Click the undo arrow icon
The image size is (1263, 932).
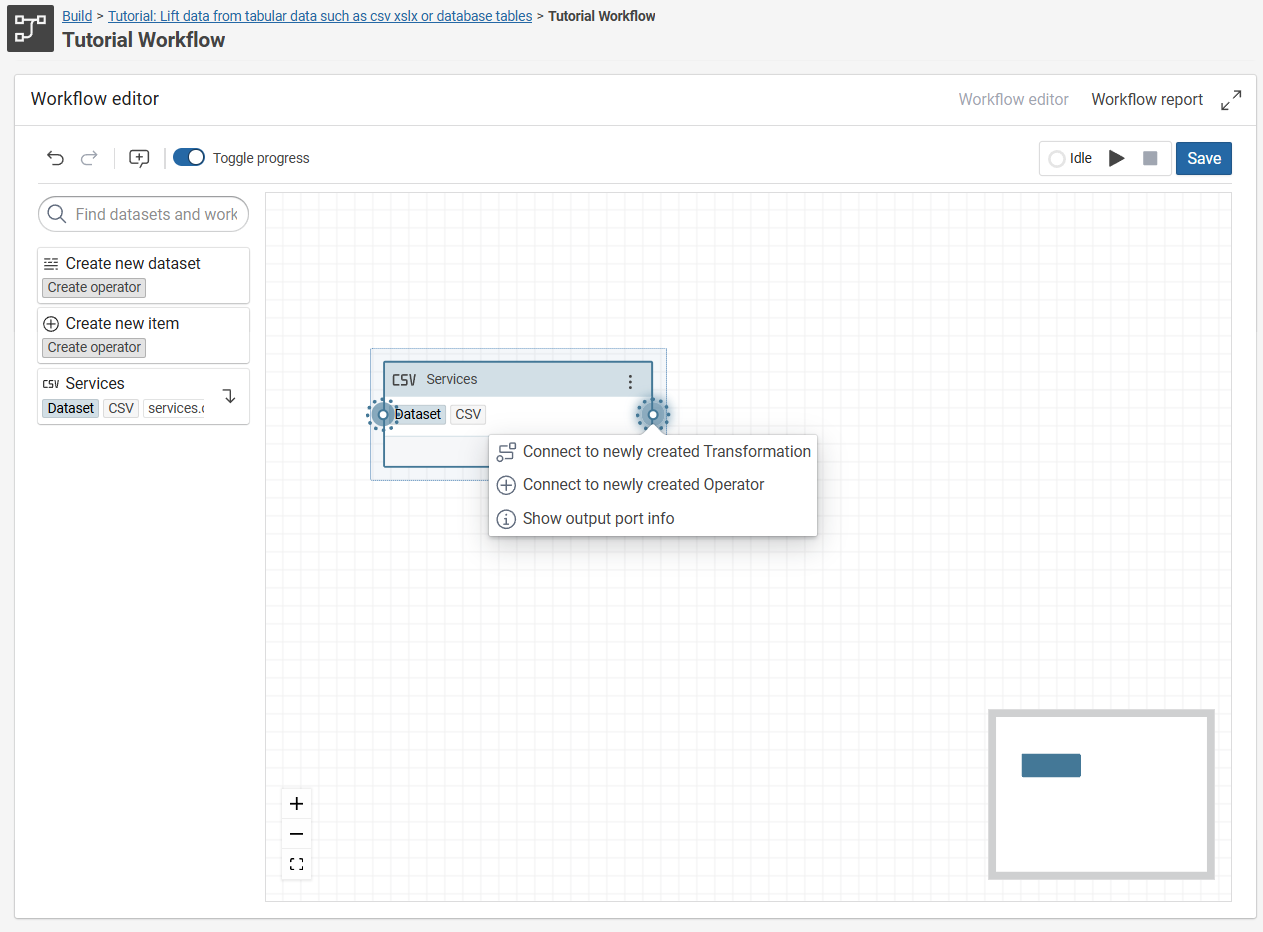[56, 158]
